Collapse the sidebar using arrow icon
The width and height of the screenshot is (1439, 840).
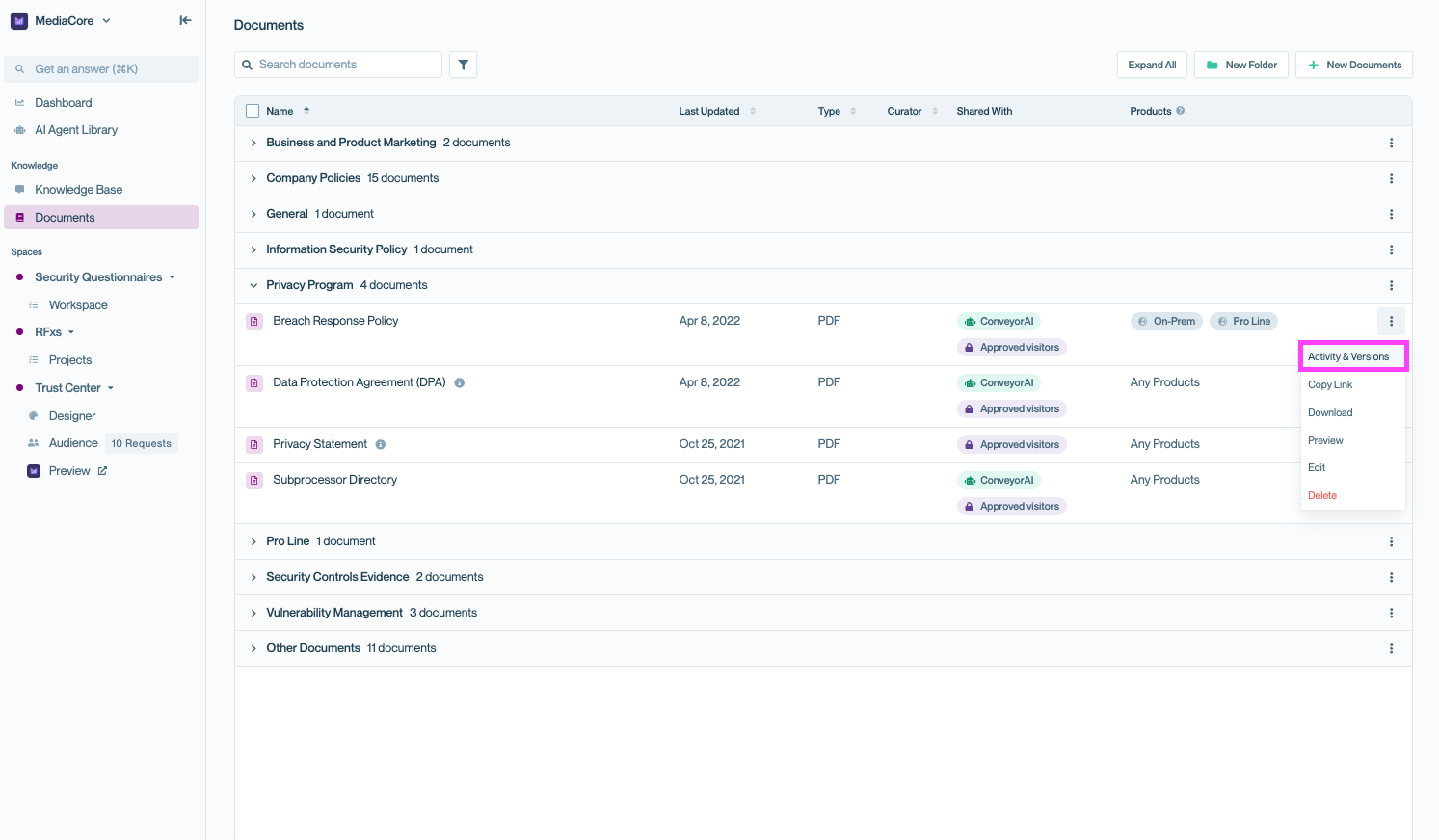(185, 20)
